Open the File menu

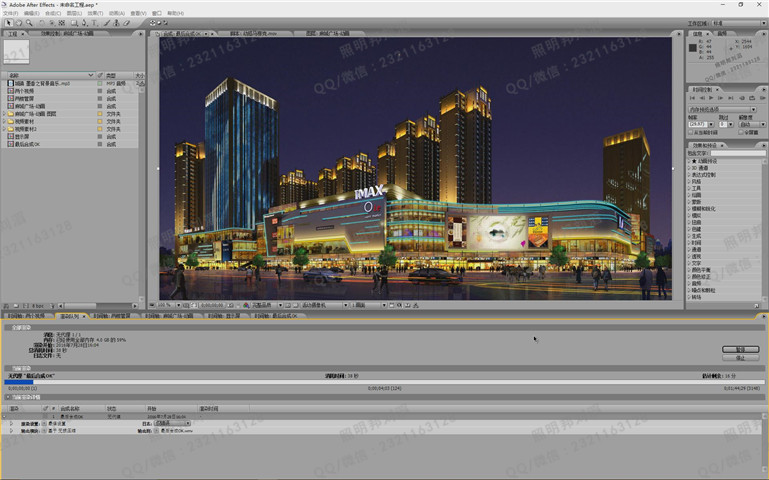[10, 13]
